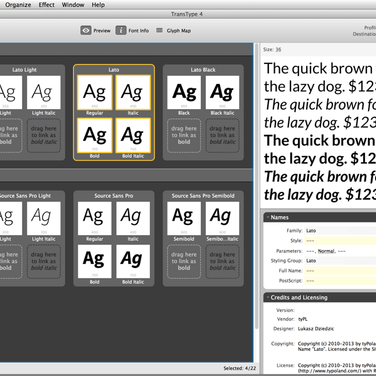Image resolution: width=376 pixels, height=376 pixels.
Task: Edit the Family name field
Action: pyautogui.click(x=340, y=230)
